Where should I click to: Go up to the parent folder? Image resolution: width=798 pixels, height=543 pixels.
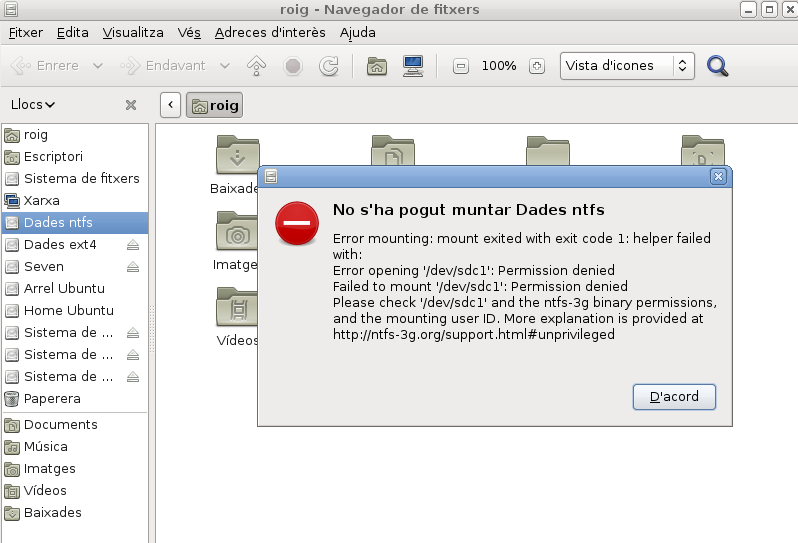(256, 66)
